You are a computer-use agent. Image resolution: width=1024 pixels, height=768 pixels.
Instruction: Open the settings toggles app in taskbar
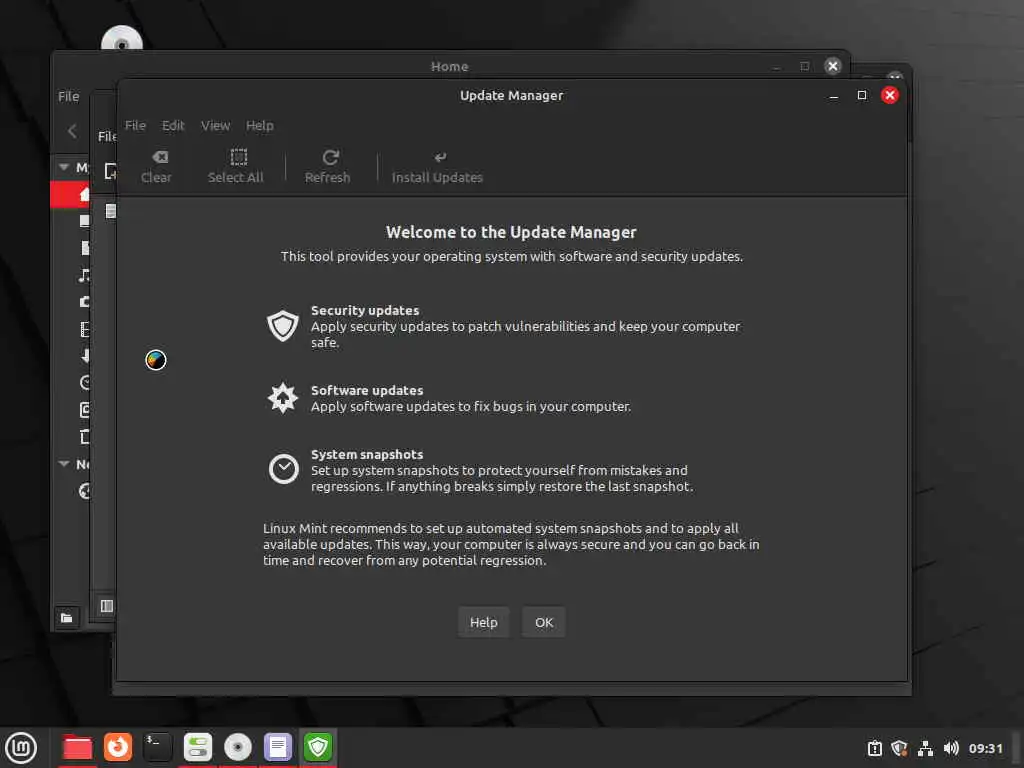(x=198, y=747)
